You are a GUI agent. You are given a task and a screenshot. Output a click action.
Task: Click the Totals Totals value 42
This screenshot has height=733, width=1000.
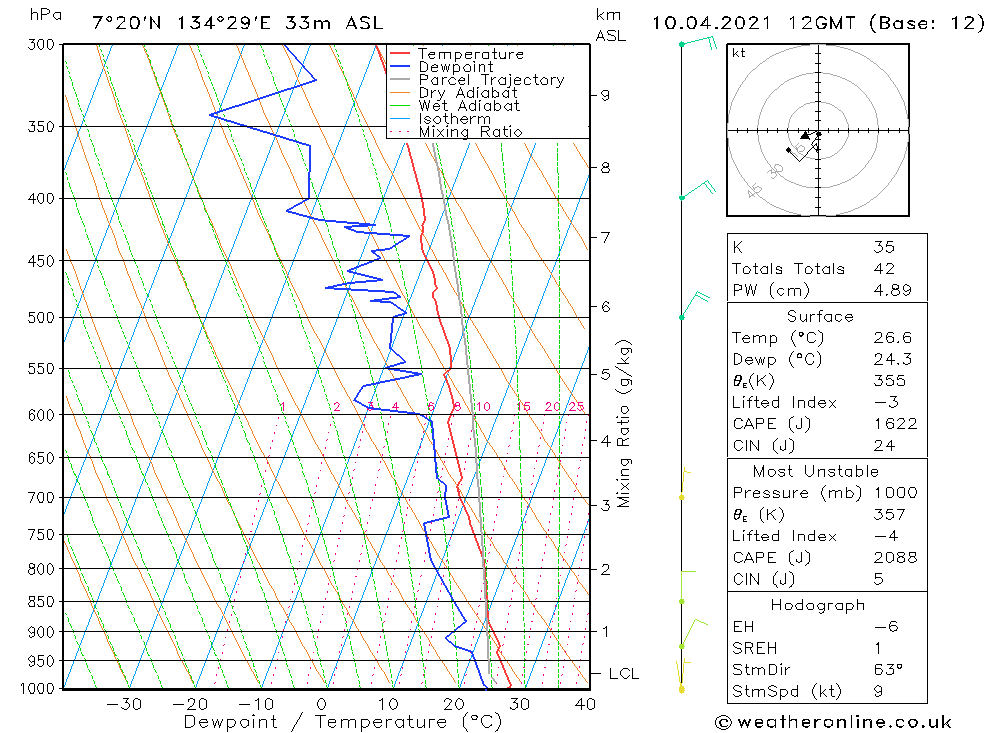[884, 269]
